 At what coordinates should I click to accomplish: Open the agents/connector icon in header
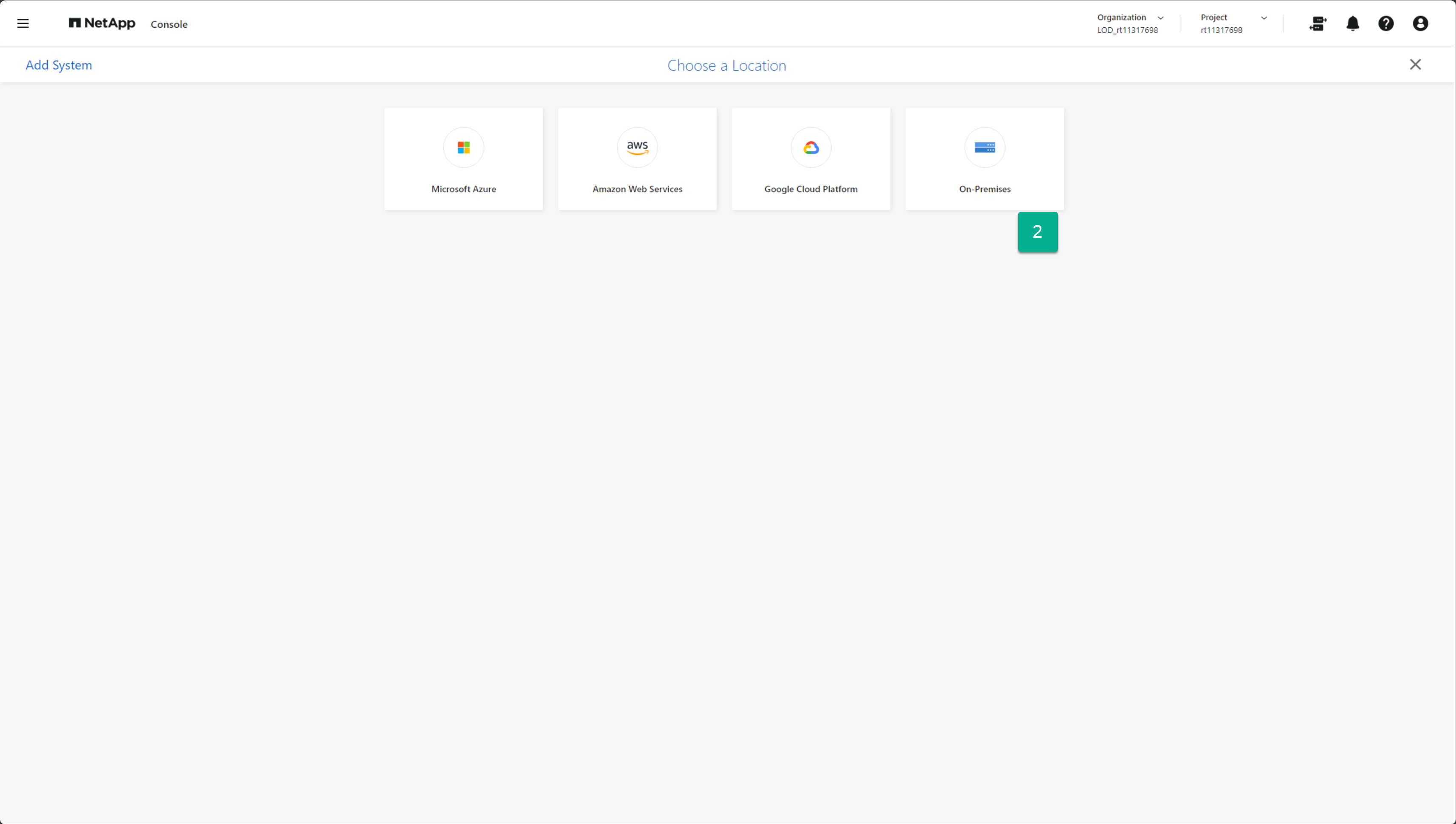[x=1318, y=24]
